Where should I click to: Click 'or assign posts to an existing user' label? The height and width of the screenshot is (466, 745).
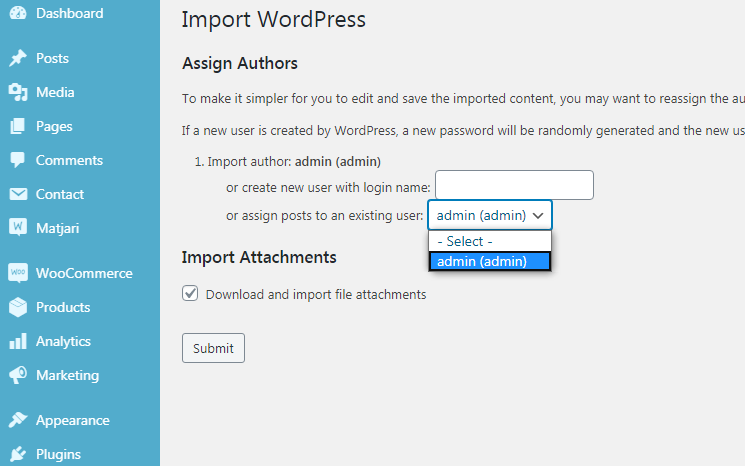click(325, 216)
